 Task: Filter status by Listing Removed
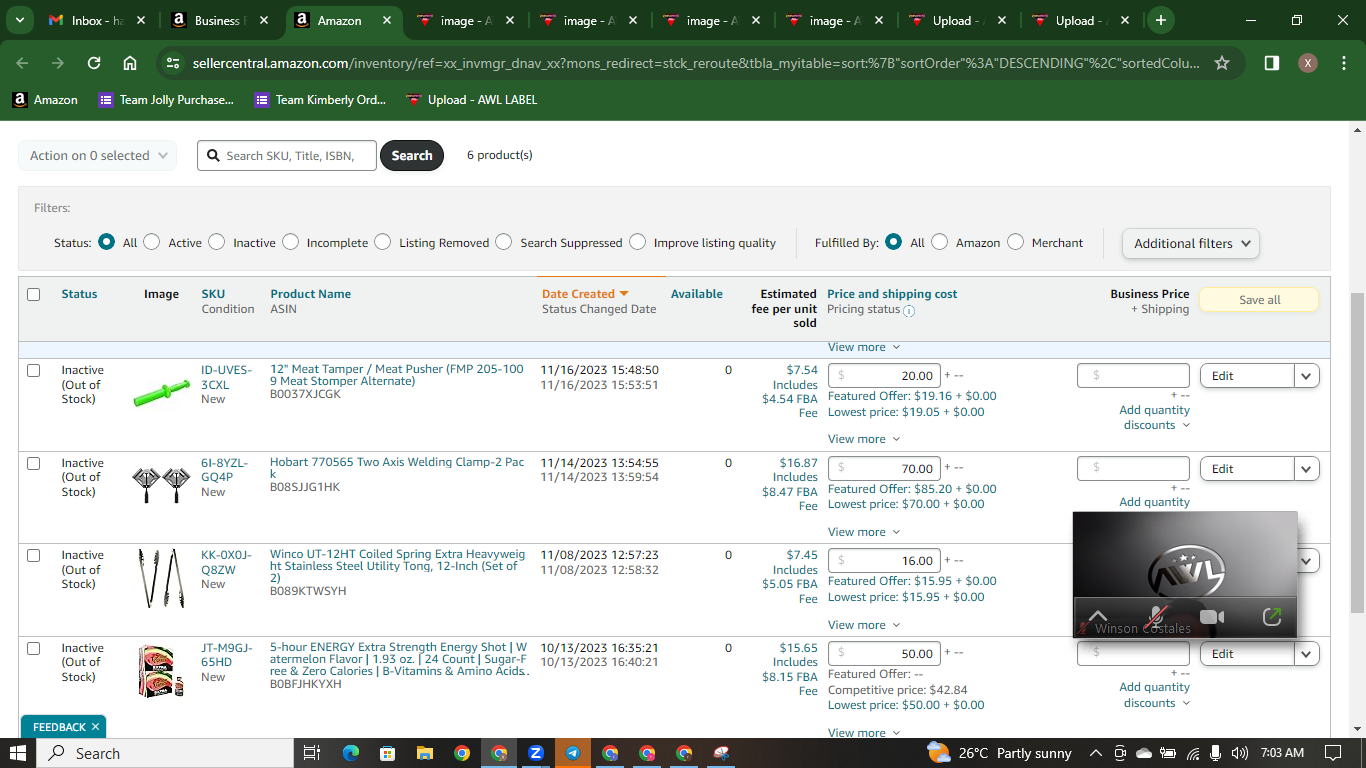point(383,242)
